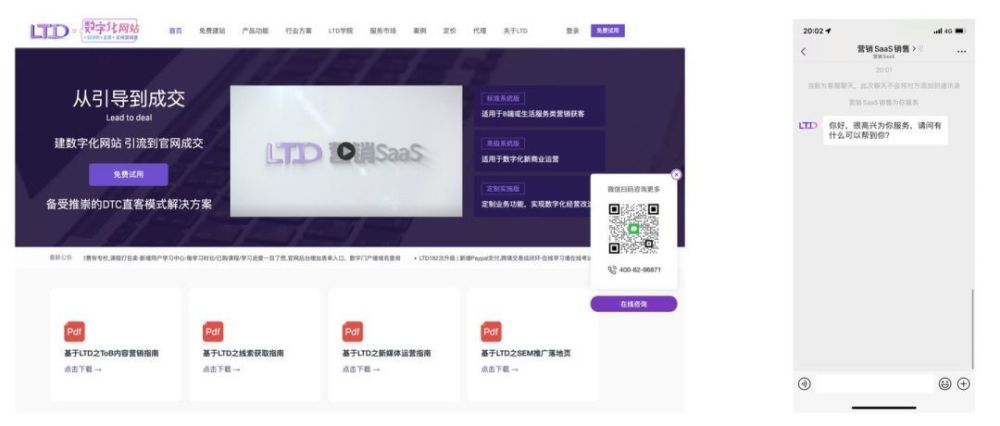Click the LTD logo in the website header

[49, 31]
